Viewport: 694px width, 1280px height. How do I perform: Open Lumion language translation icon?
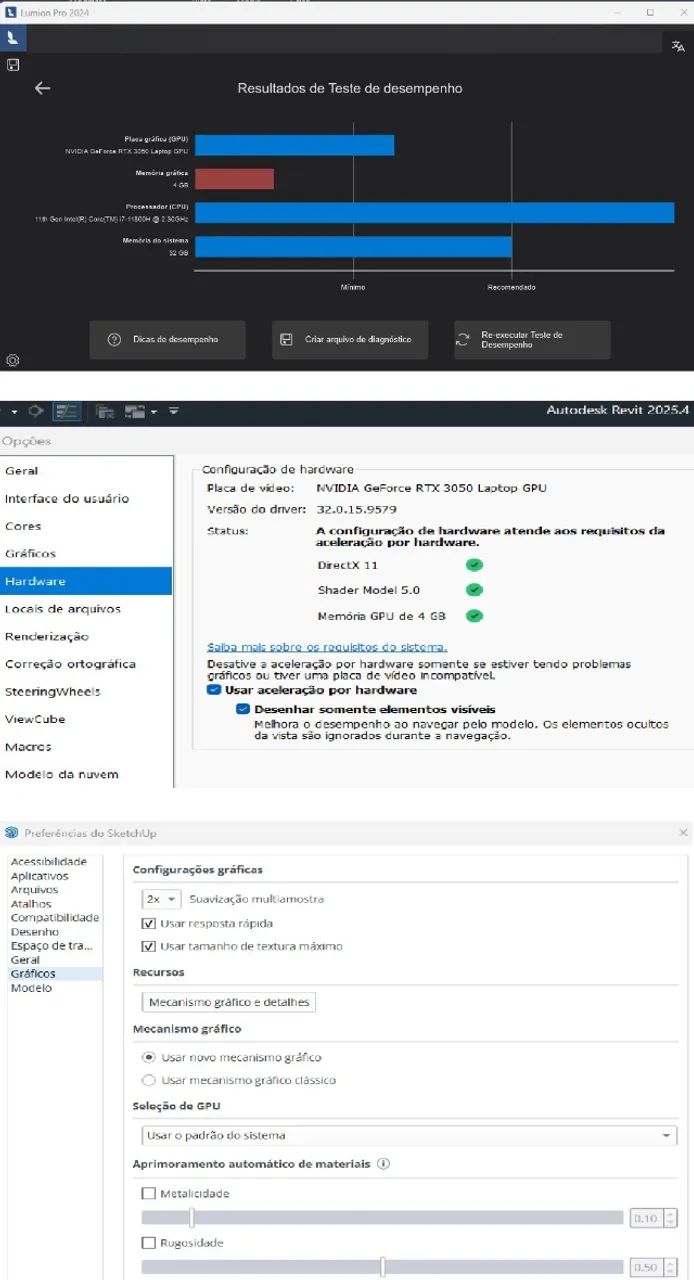[679, 46]
